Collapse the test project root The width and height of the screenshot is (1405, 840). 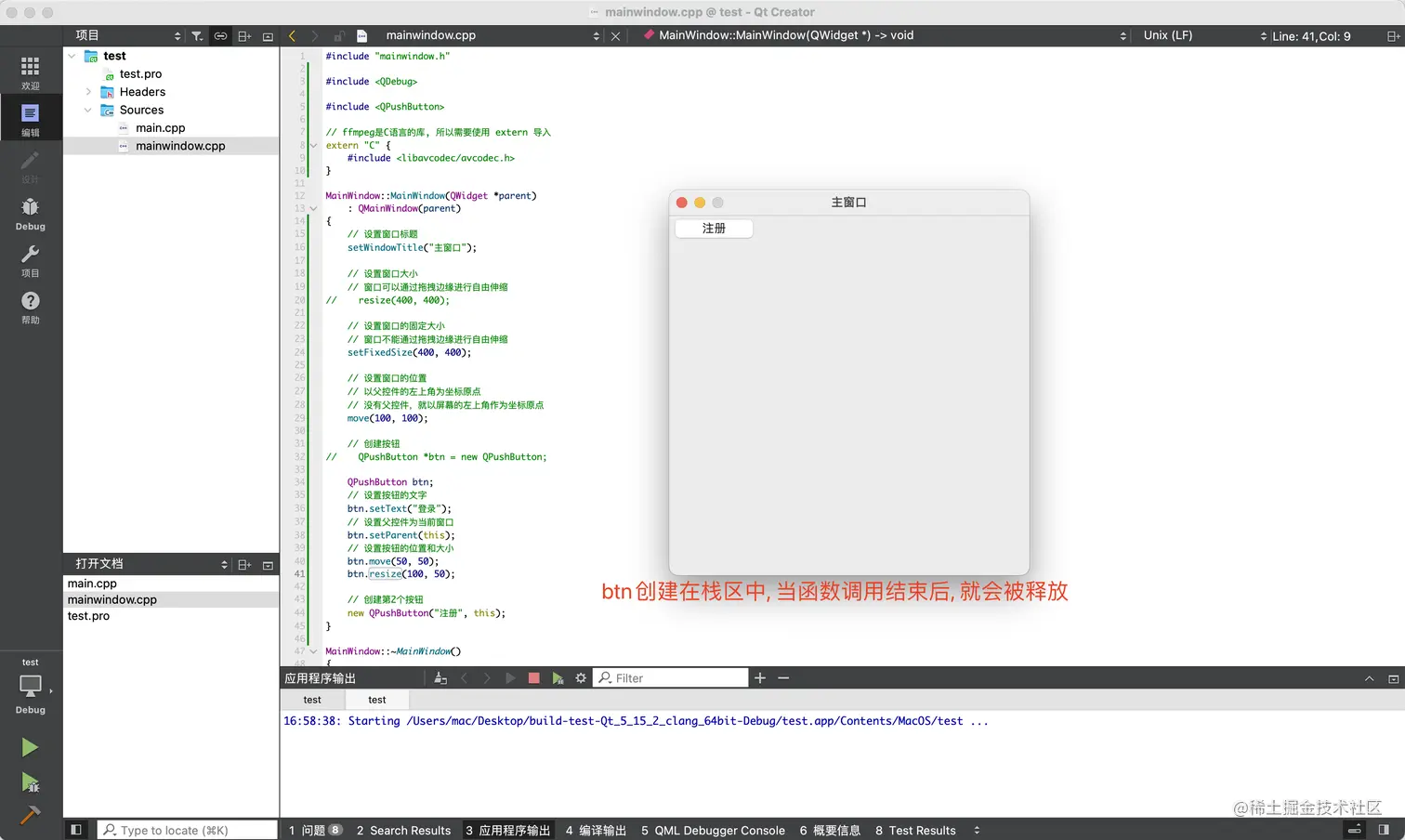click(x=72, y=56)
